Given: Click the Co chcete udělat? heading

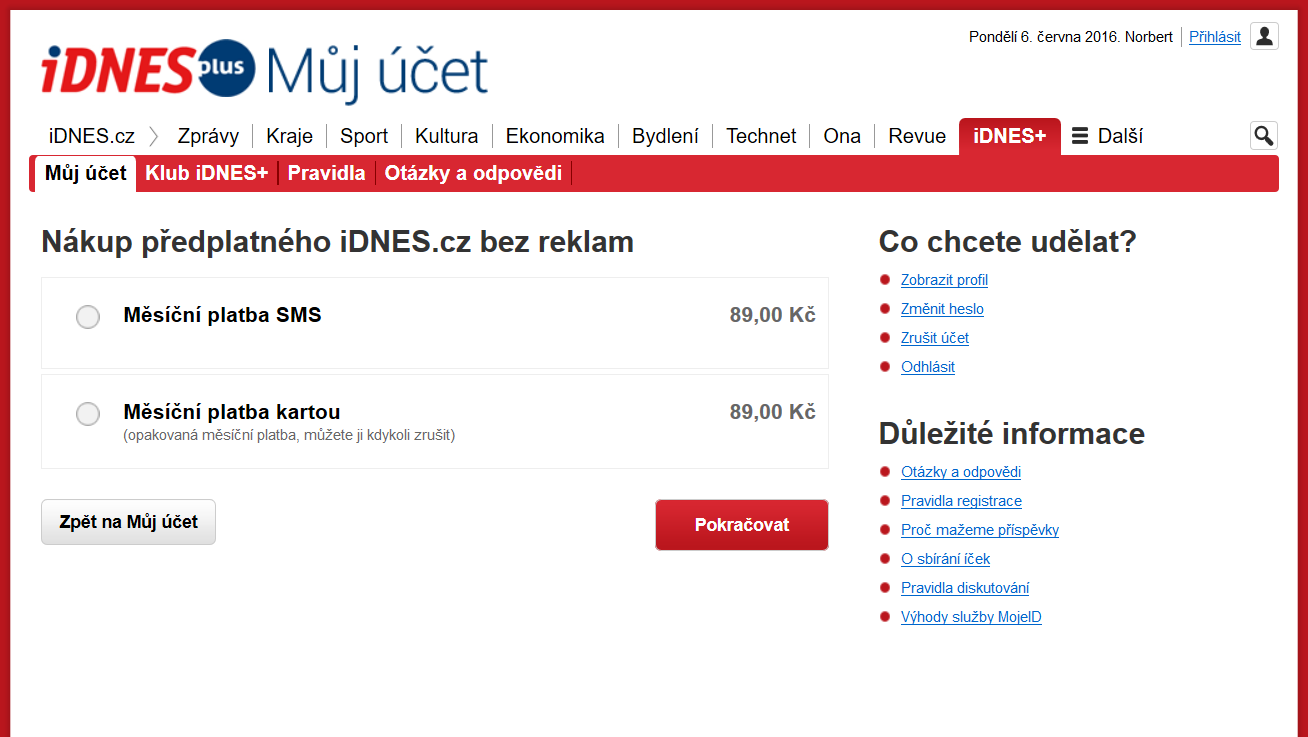Looking at the screenshot, I should [x=1008, y=242].
